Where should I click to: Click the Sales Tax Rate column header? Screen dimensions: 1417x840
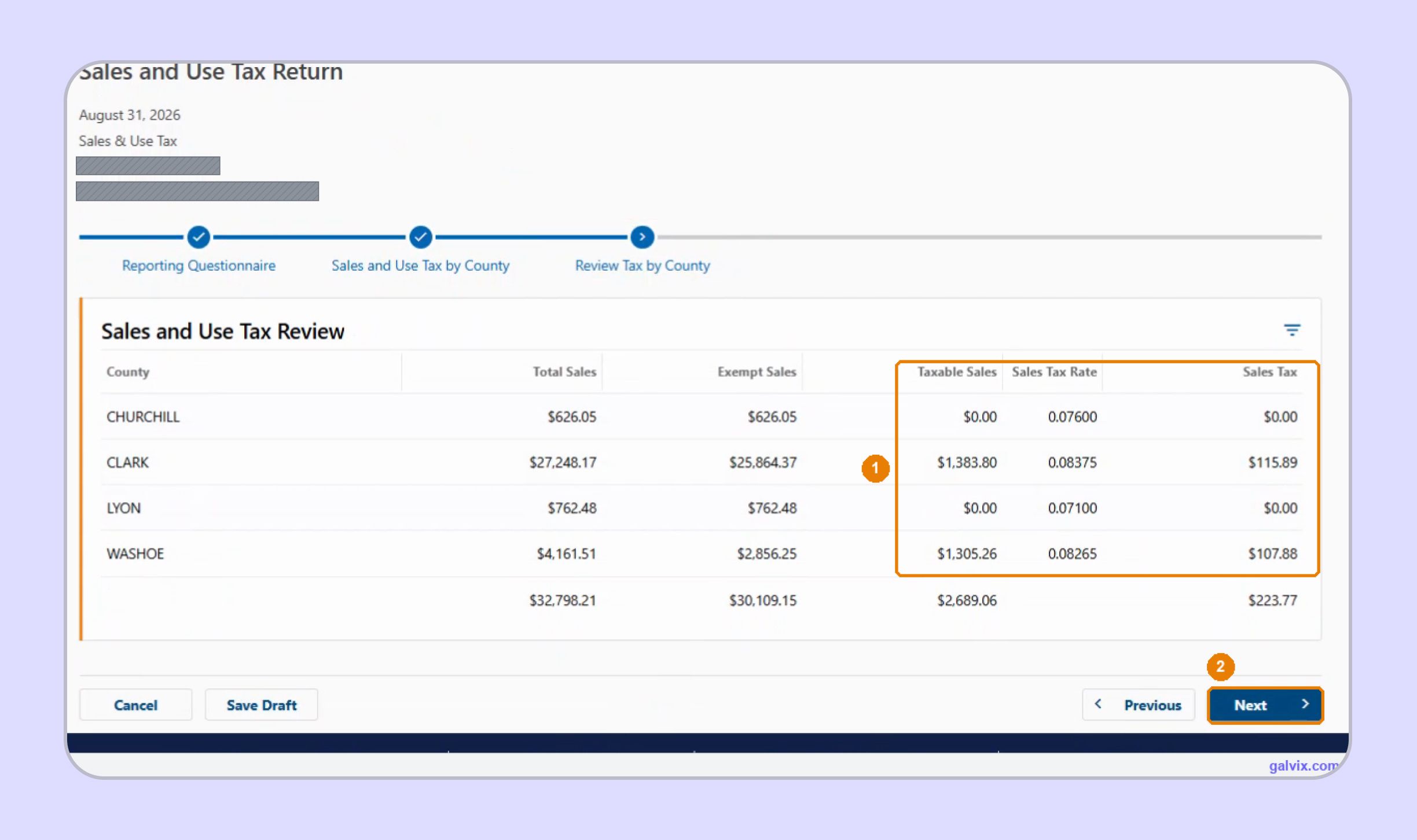click(1054, 372)
